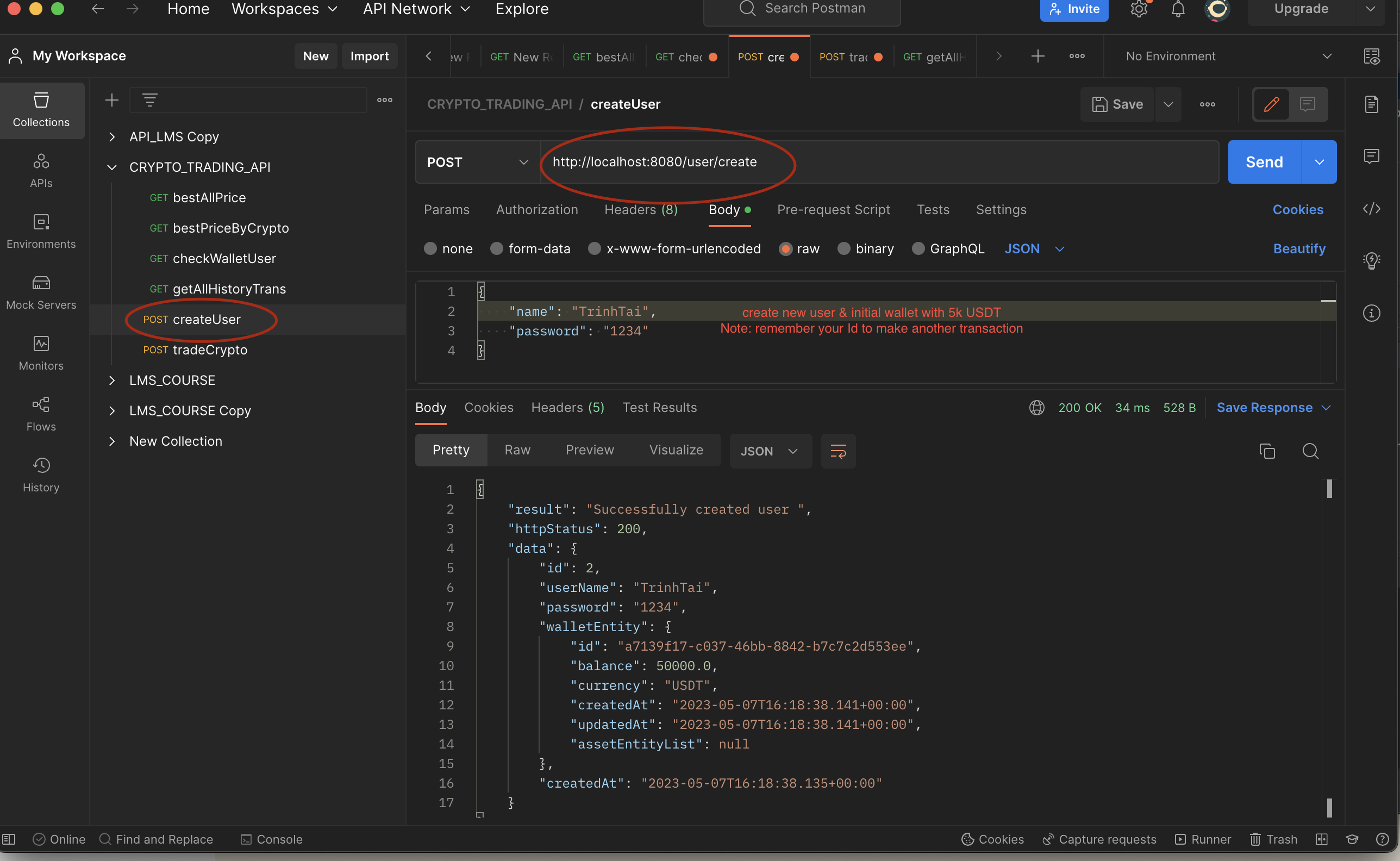
Task: Open the No Environment dropdown
Action: click(x=1223, y=56)
